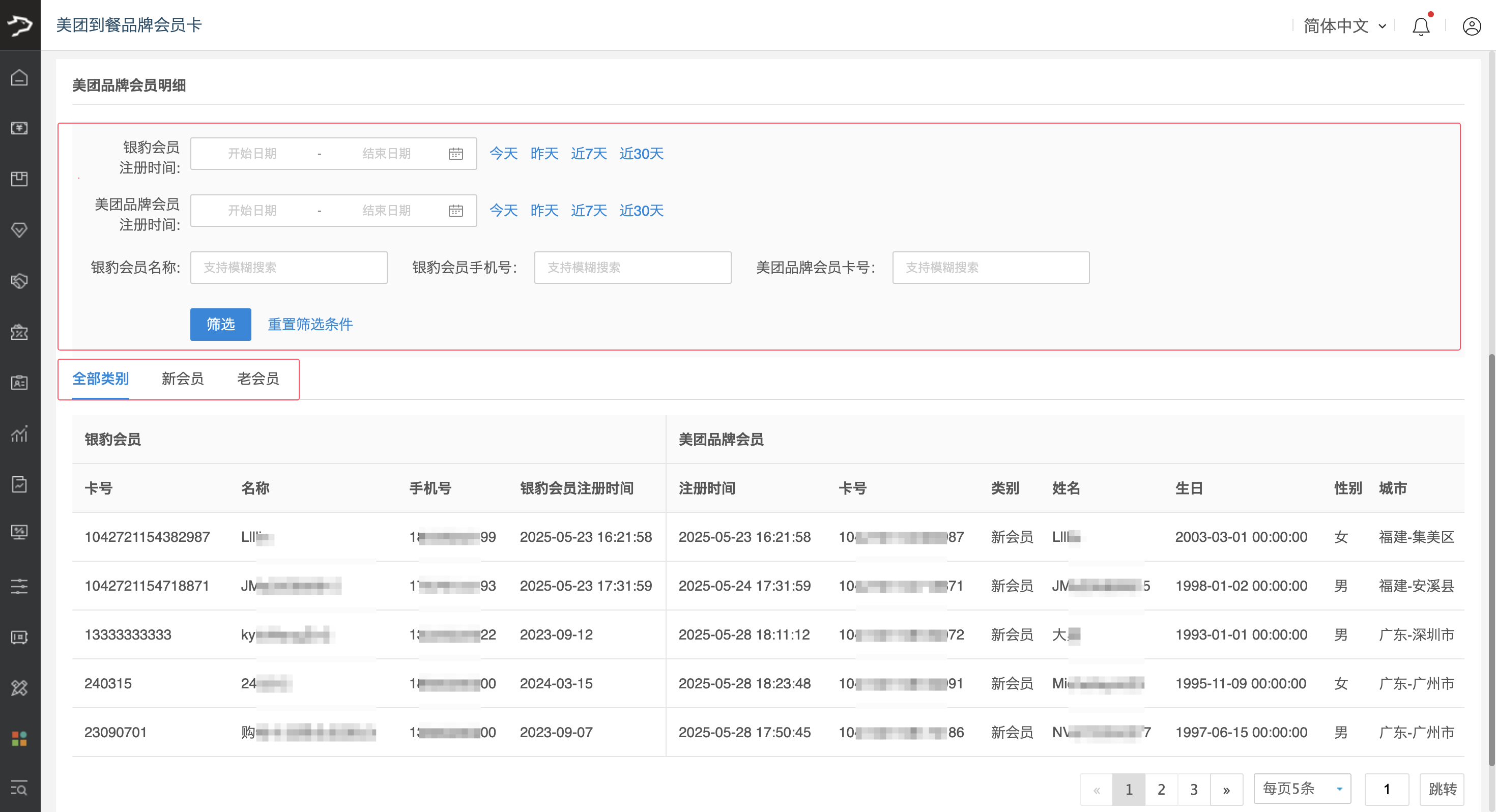
Task: Open the chart analytics icon in the sidebar
Action: tap(19, 433)
